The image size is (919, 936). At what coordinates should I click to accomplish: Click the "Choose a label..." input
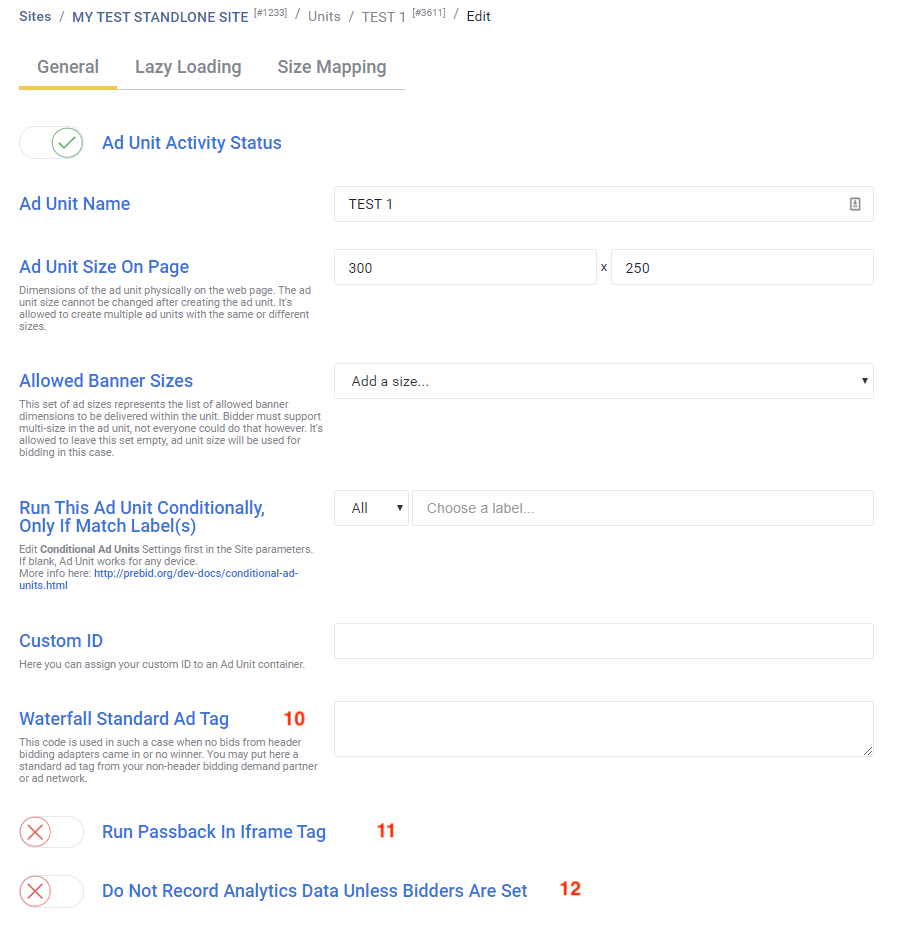click(642, 508)
